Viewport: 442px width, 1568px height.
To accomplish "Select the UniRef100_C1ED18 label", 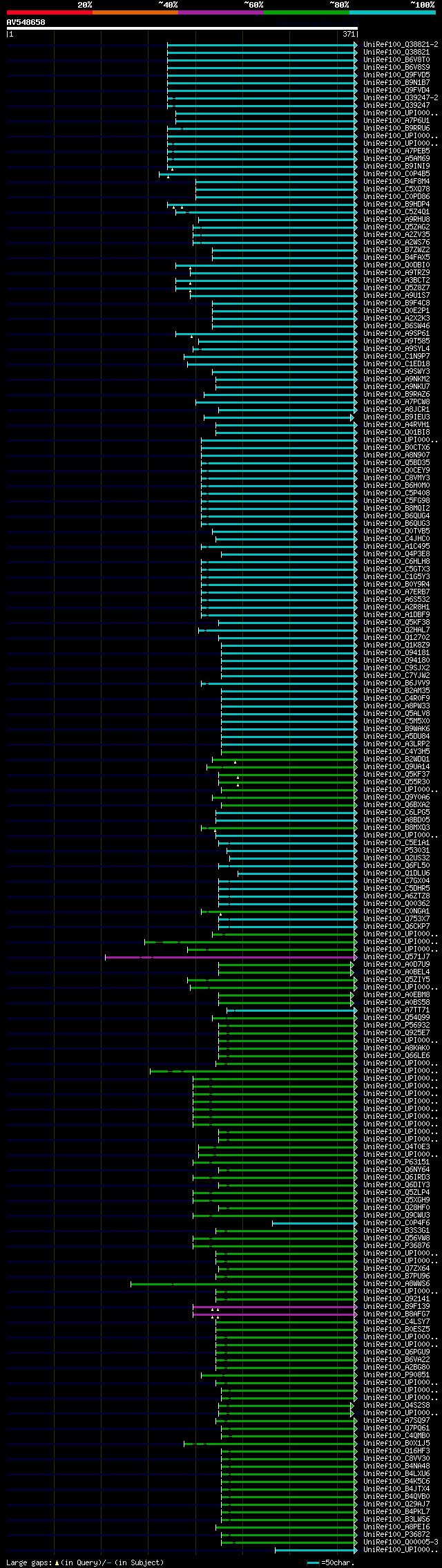I will (396, 363).
